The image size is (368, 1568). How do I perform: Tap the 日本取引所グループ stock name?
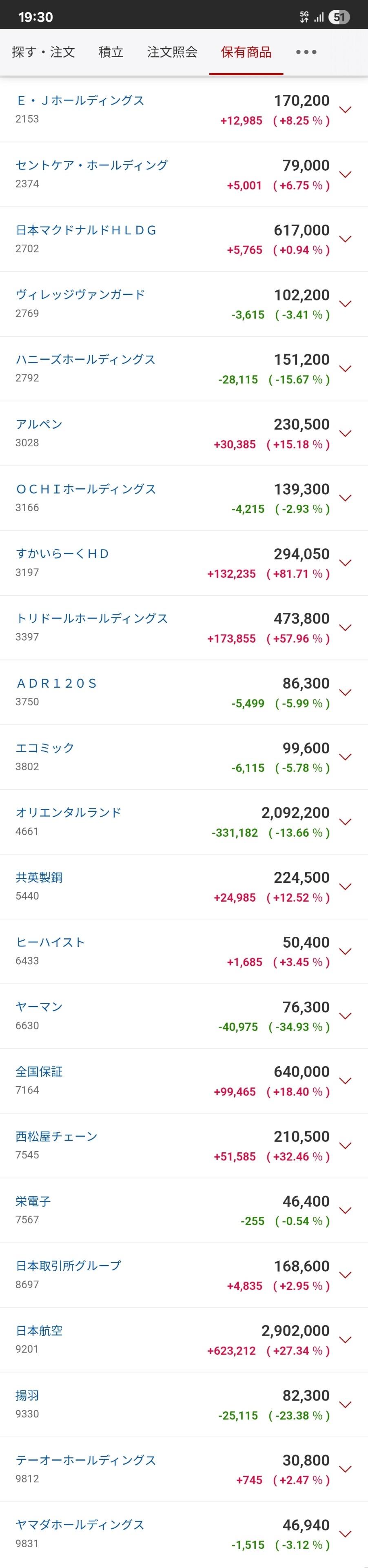click(x=68, y=1265)
